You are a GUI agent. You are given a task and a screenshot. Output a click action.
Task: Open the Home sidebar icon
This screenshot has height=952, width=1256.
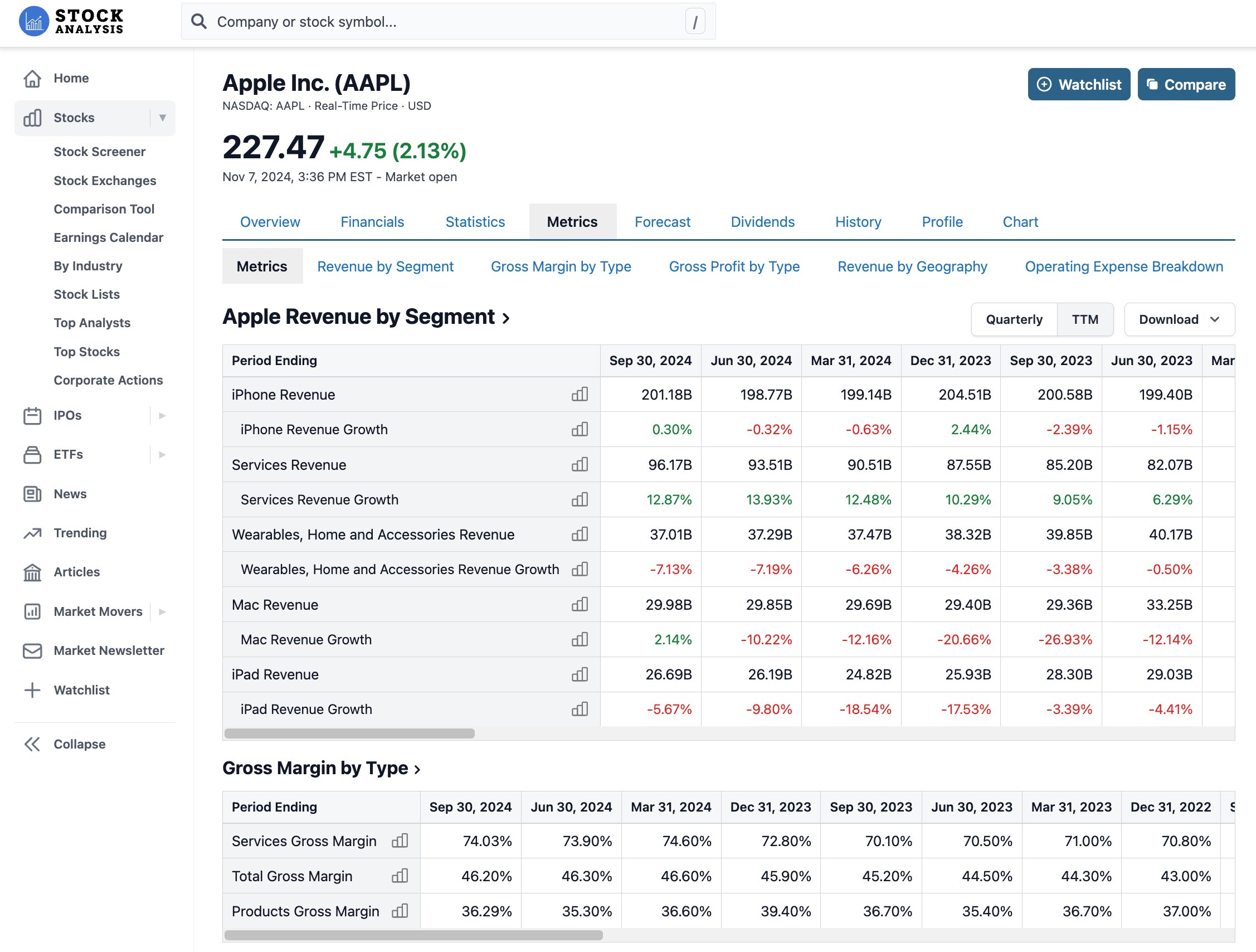(32, 79)
